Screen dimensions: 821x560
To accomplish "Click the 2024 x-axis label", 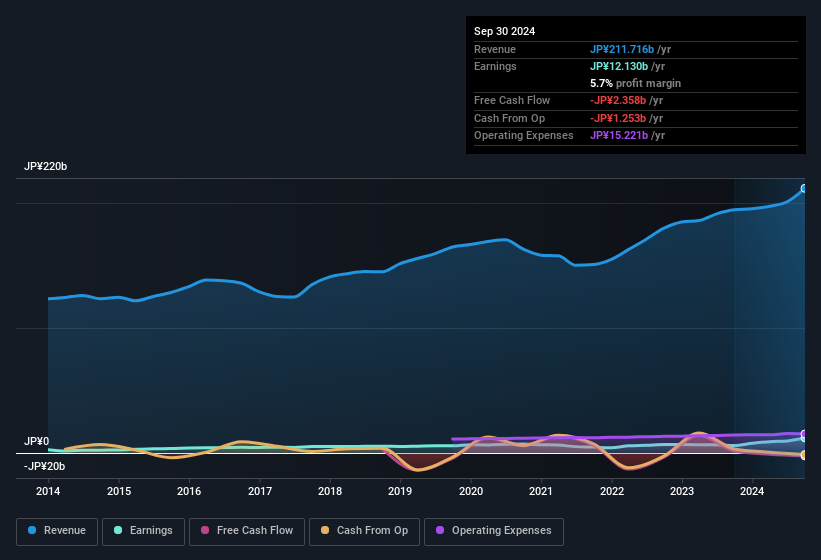I will coord(752,491).
